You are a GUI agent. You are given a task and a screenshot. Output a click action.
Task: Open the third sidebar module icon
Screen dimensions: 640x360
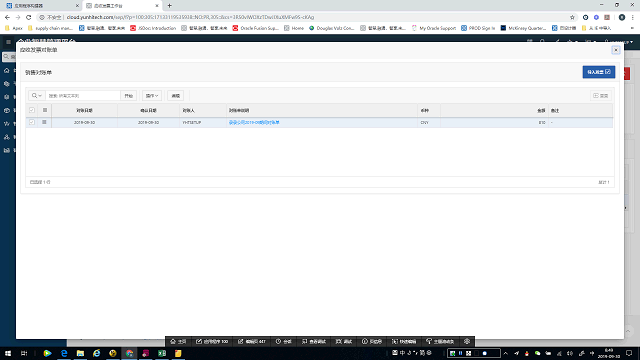[x=7, y=97]
